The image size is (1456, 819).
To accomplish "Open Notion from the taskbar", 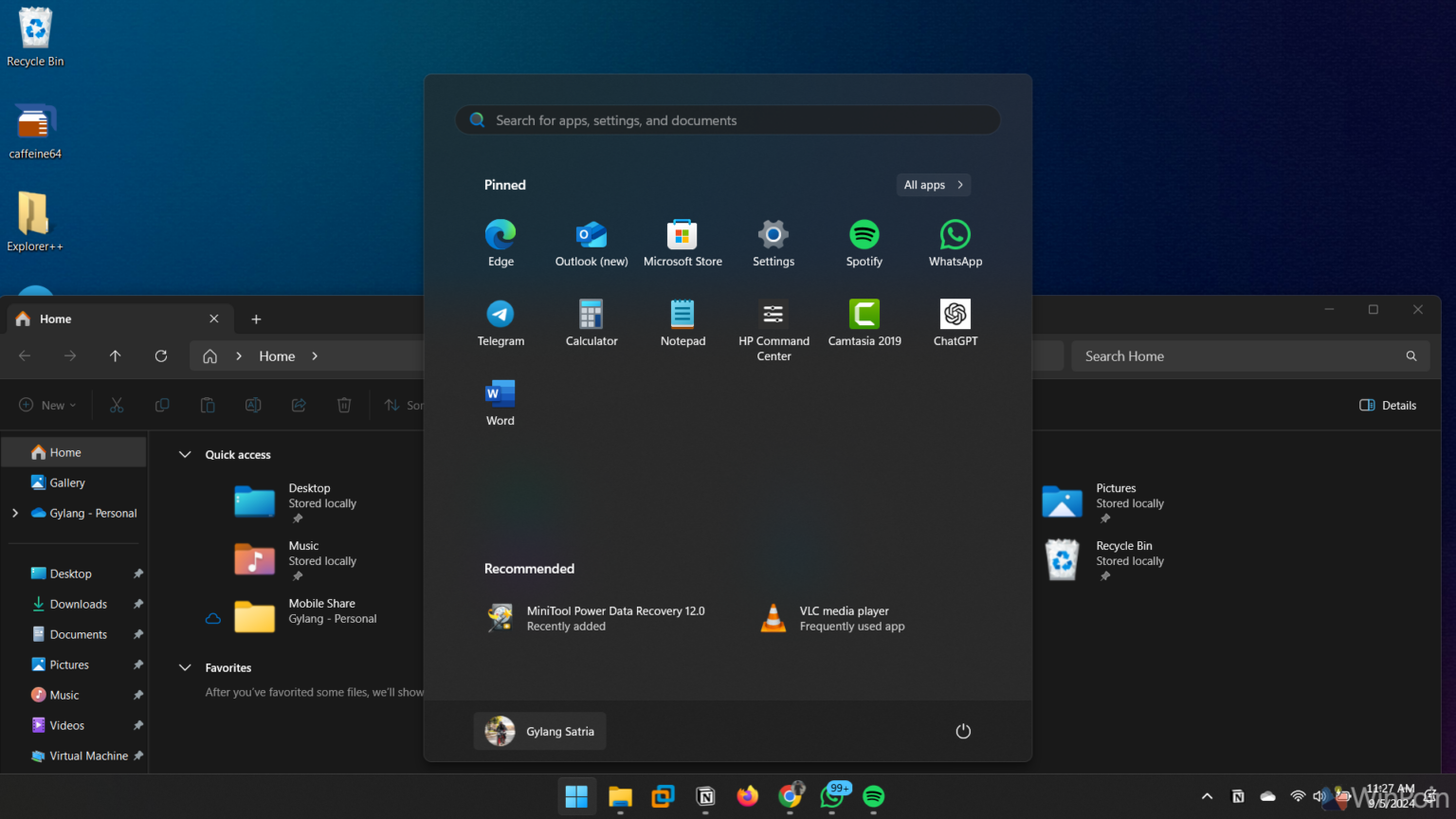I will pyautogui.click(x=705, y=796).
